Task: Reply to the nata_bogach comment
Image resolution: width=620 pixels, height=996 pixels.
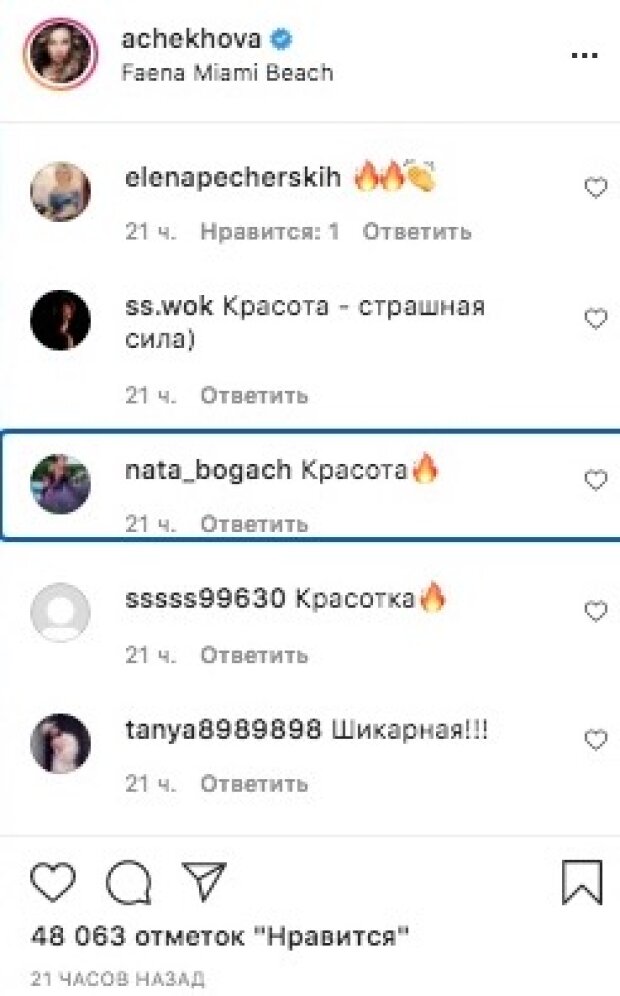Action: (x=254, y=524)
